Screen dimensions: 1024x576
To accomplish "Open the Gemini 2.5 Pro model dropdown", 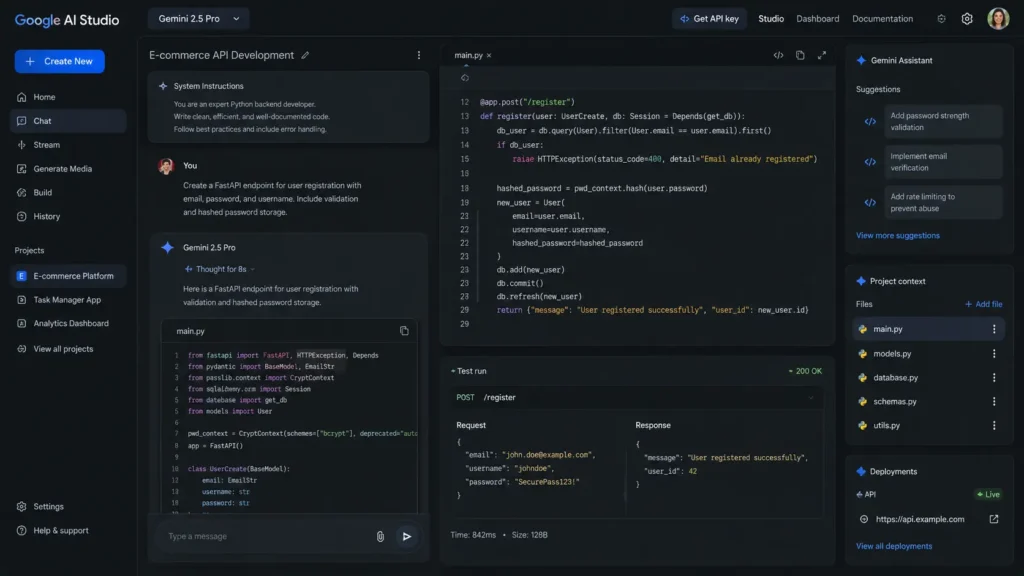I will (x=199, y=19).
